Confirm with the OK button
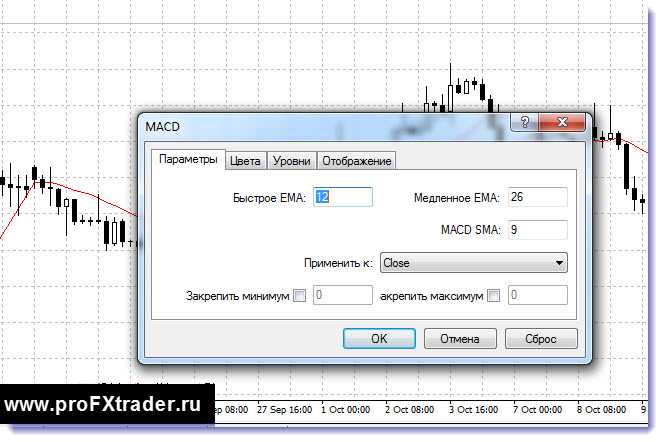 point(379,339)
